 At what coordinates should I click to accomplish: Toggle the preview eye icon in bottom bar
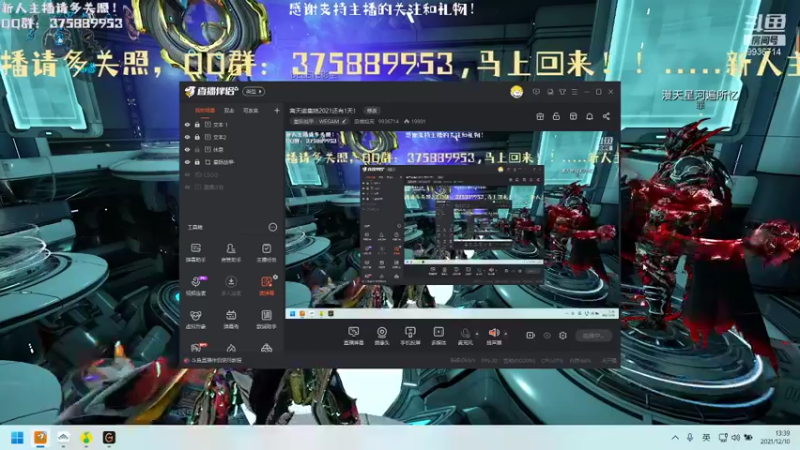(x=547, y=335)
